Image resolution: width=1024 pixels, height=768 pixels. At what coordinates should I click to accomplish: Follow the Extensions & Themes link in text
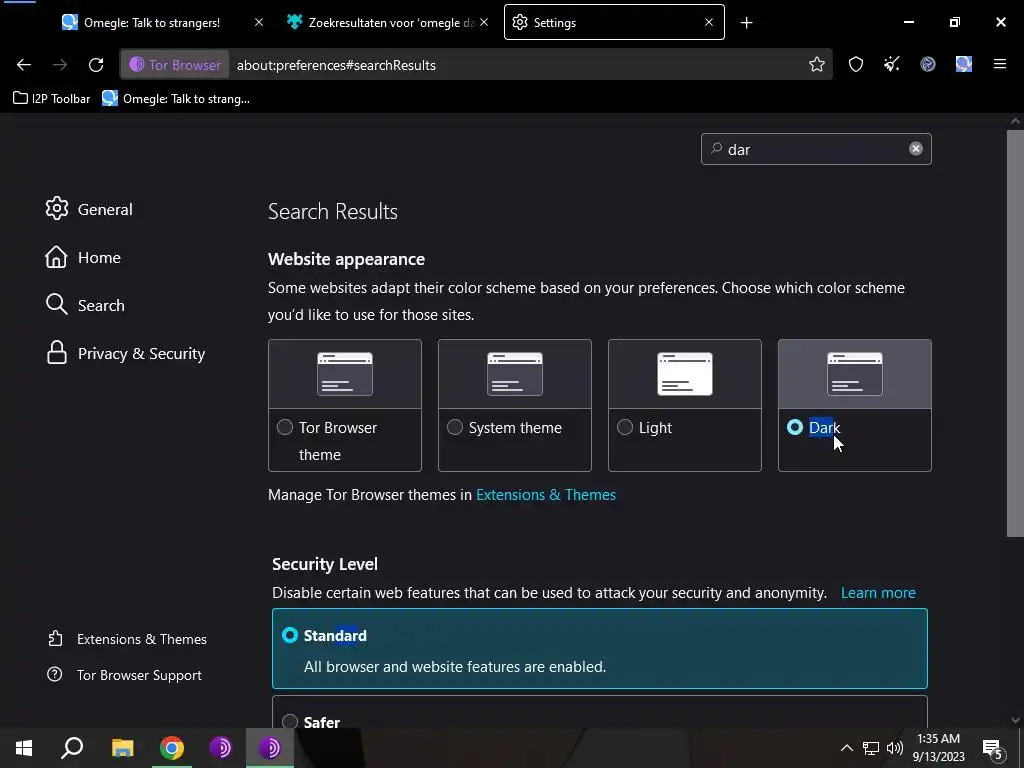(x=546, y=494)
